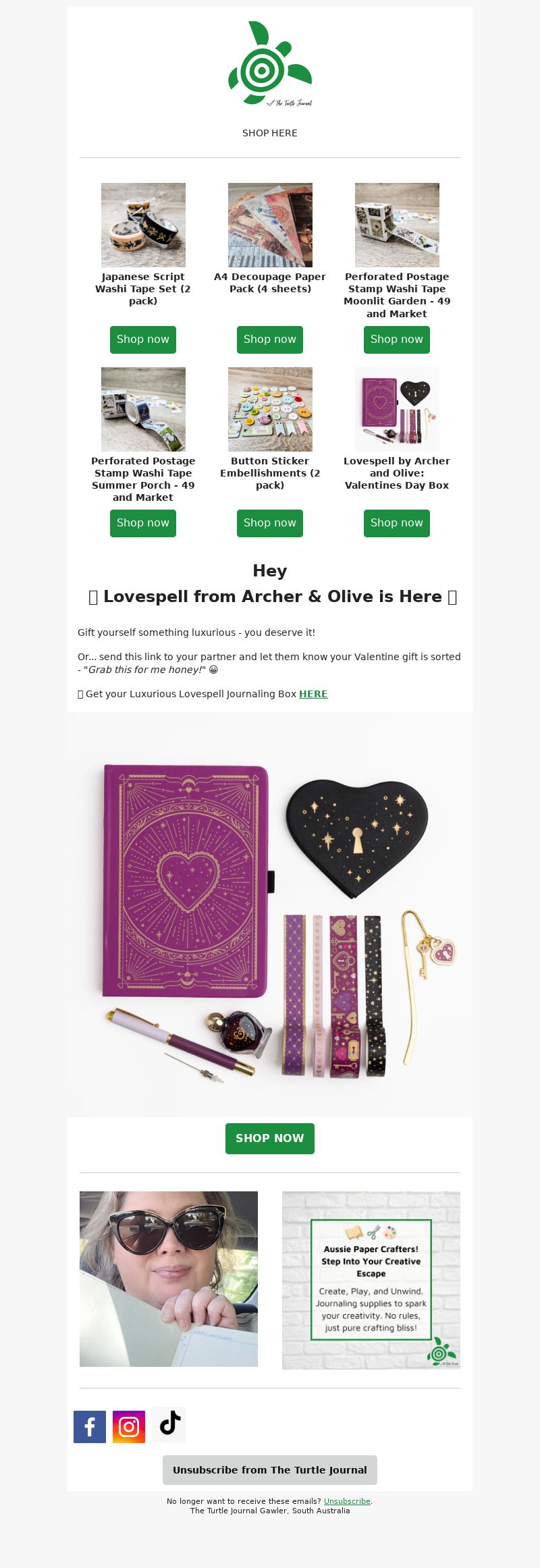Open the Japanese Script Washi Tape thumbnail
Image resolution: width=540 pixels, height=1568 pixels.
click(x=143, y=225)
